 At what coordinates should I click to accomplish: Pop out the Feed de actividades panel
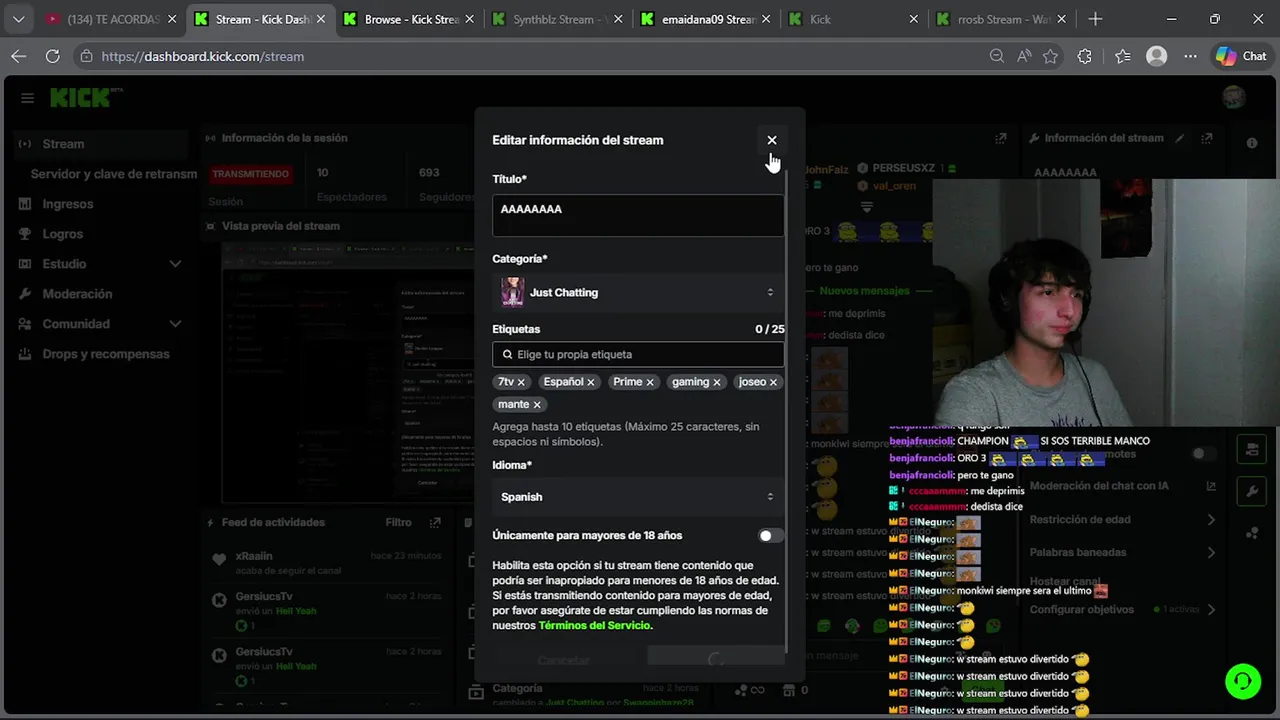[x=435, y=523]
